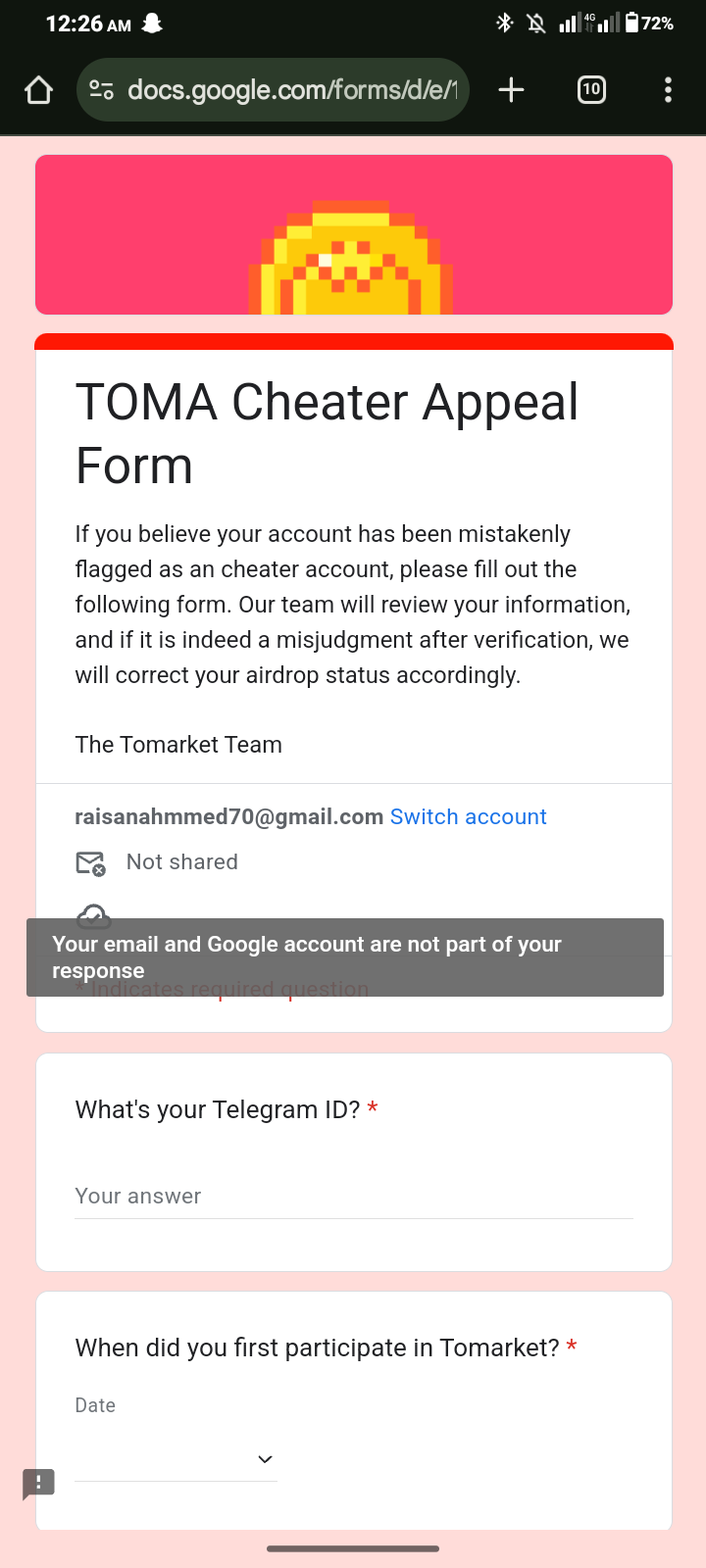
Task: Expand the Date dropdown chevron
Action: (265, 1459)
